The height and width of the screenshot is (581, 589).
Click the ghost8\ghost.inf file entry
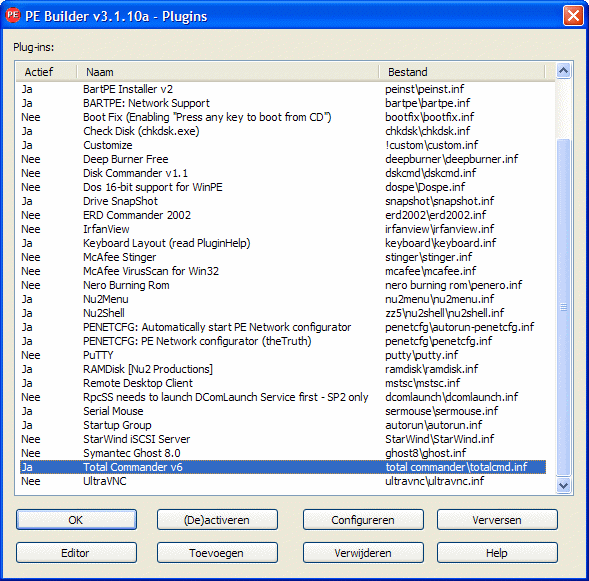point(426,453)
